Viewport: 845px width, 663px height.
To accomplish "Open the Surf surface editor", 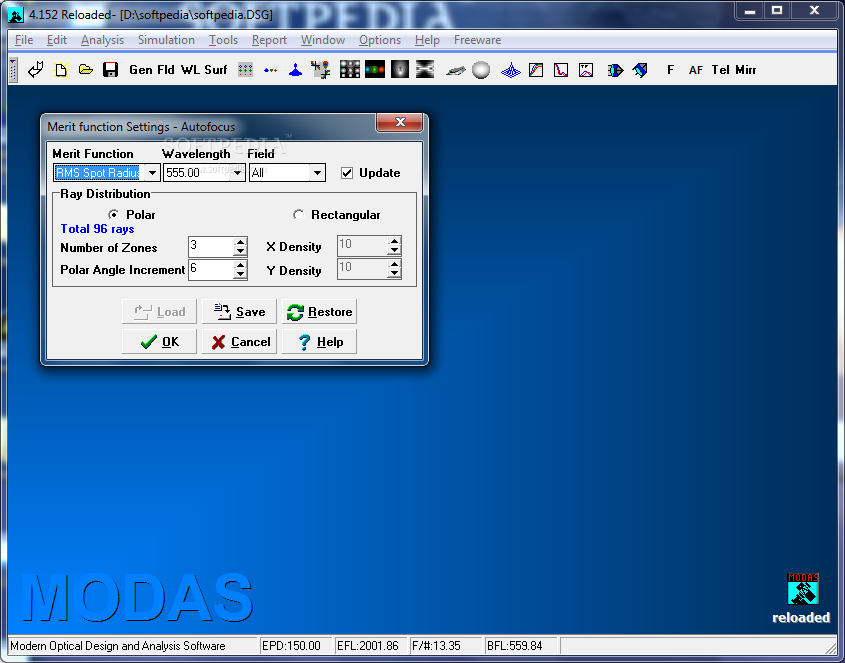I will [216, 70].
